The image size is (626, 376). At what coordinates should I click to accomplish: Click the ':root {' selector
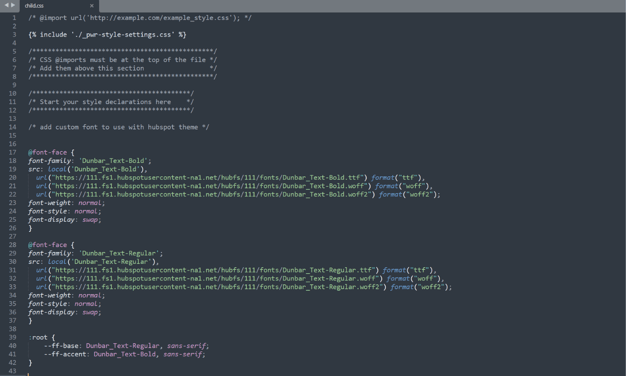42,338
